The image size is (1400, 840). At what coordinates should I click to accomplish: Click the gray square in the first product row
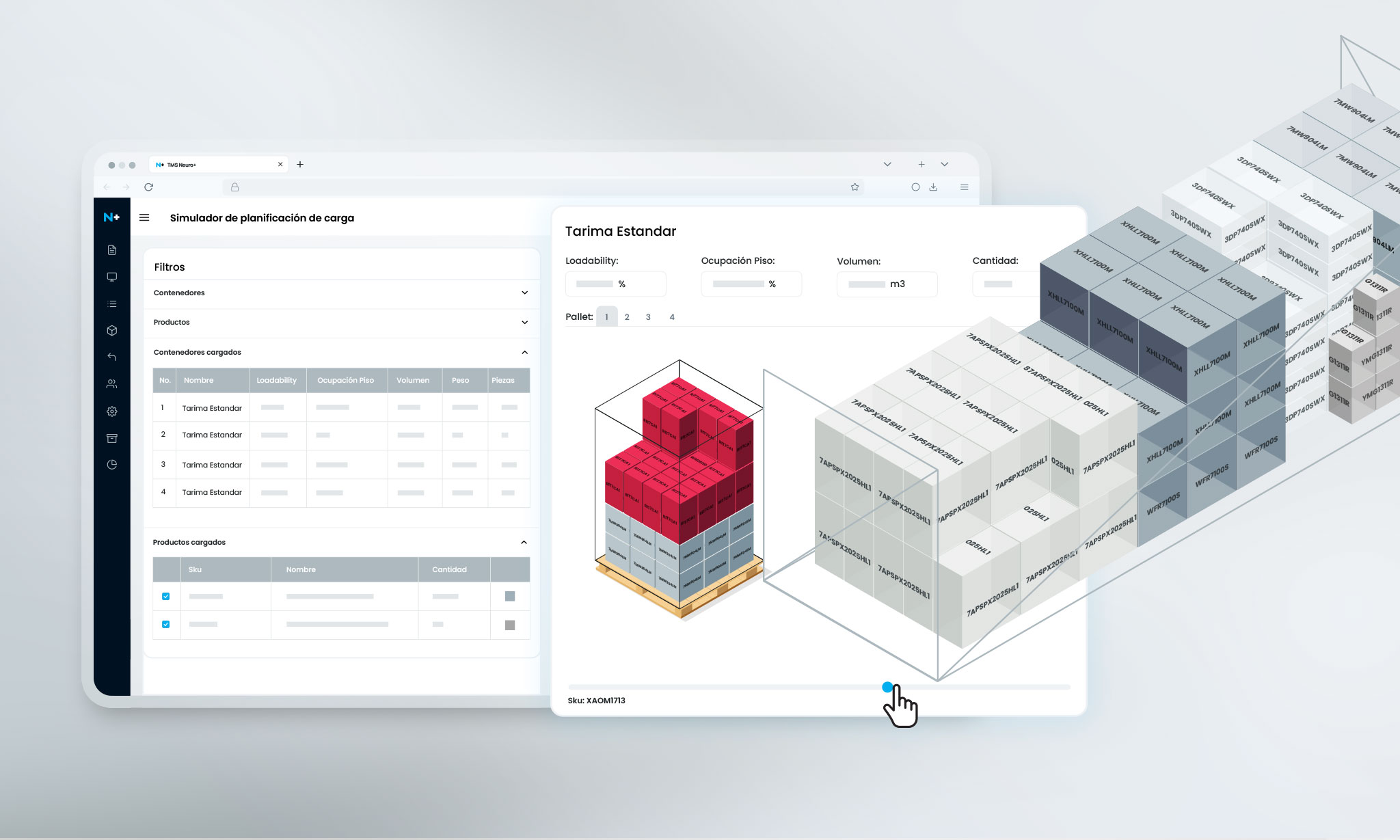pos(509,597)
